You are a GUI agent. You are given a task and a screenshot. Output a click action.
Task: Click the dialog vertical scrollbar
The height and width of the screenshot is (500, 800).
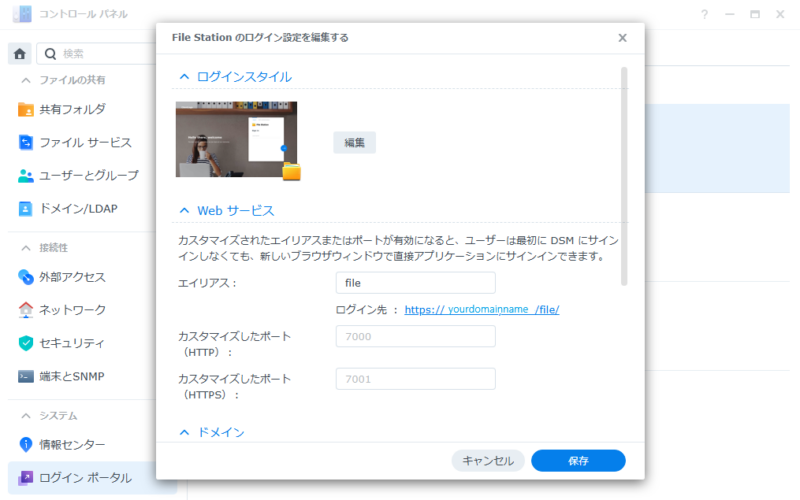[x=624, y=176]
